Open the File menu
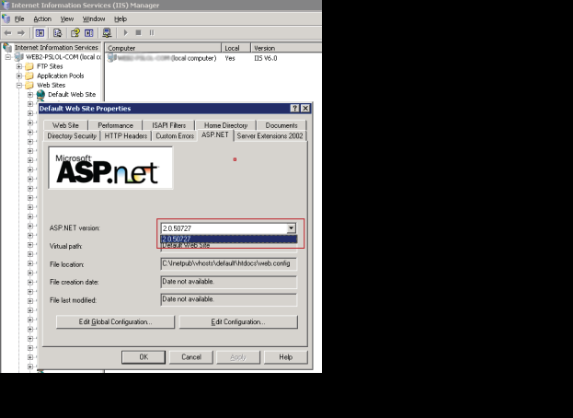573x418 pixels. pyautogui.click(x=19, y=19)
